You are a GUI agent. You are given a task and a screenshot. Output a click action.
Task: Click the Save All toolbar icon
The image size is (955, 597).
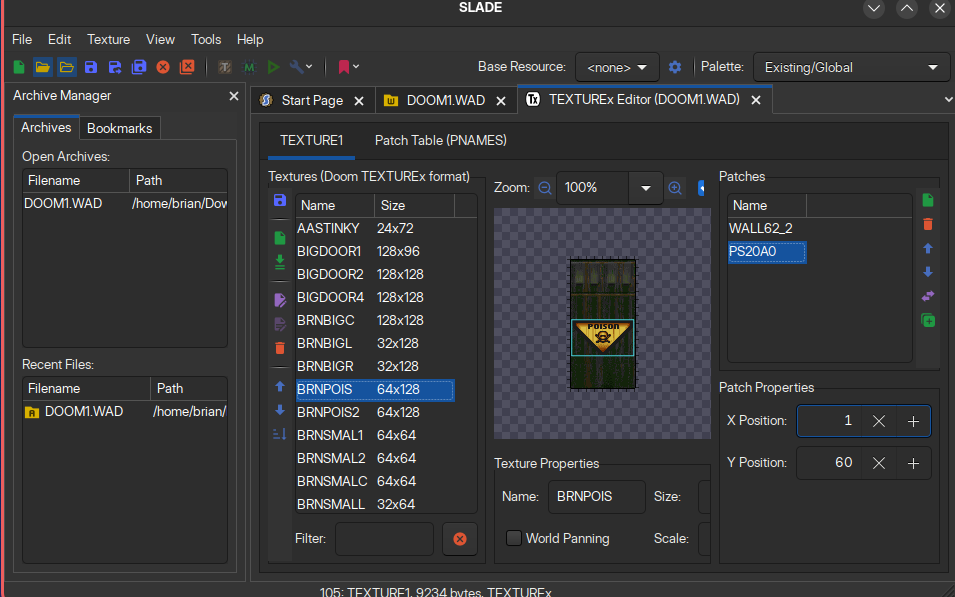[139, 67]
